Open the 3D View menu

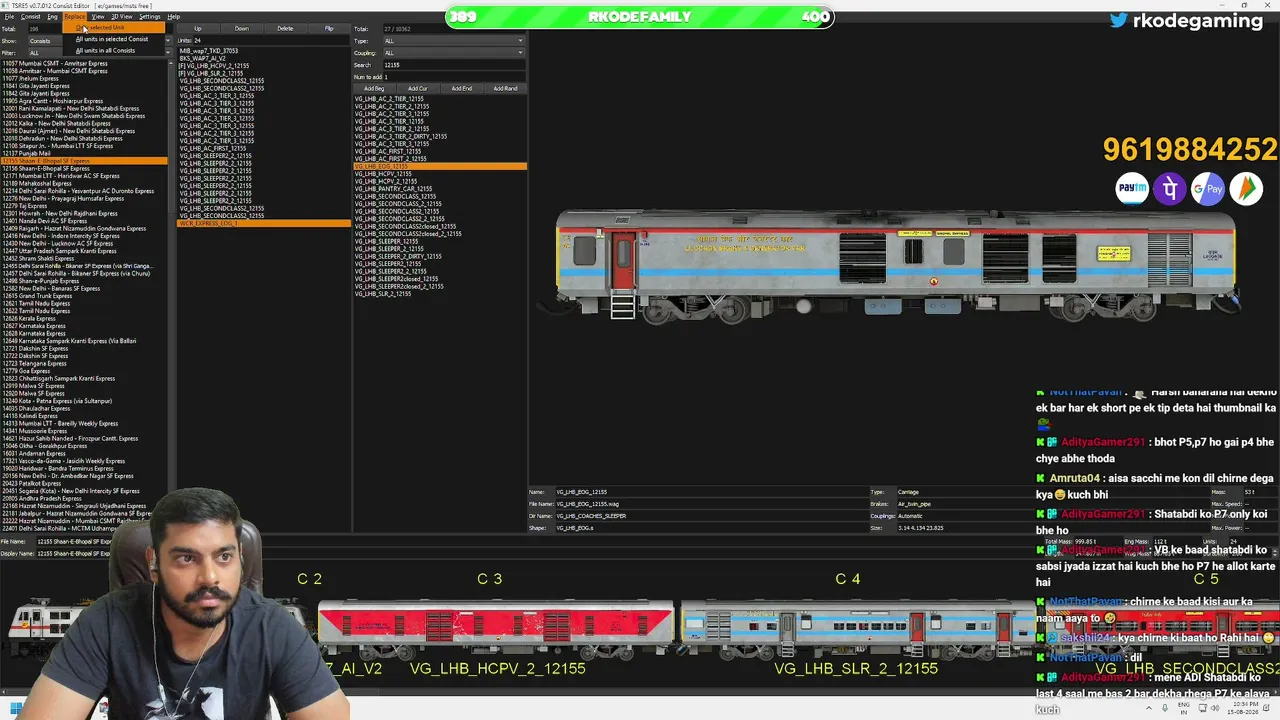[122, 17]
